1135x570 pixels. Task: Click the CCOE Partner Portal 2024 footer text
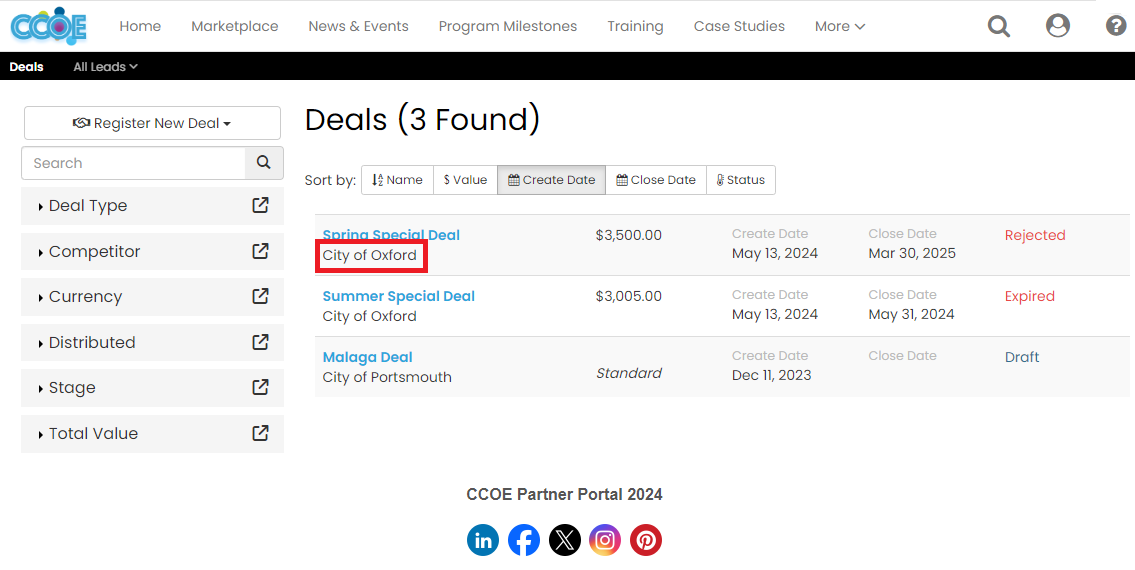point(564,494)
